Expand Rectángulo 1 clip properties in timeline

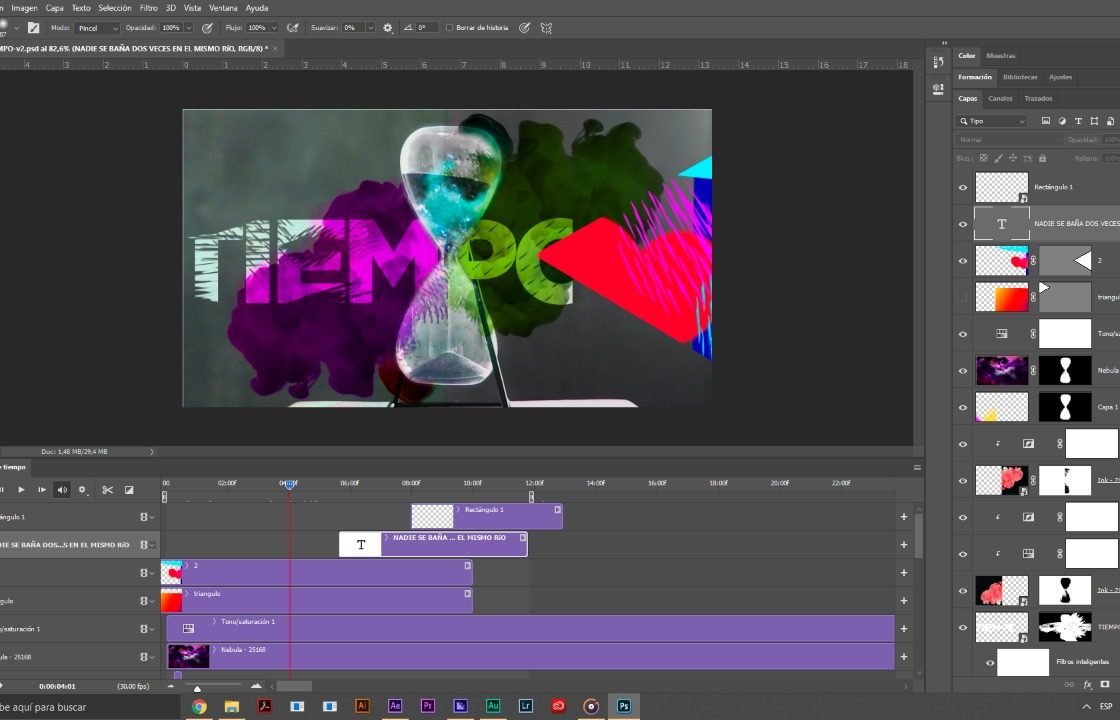pyautogui.click(x=459, y=510)
